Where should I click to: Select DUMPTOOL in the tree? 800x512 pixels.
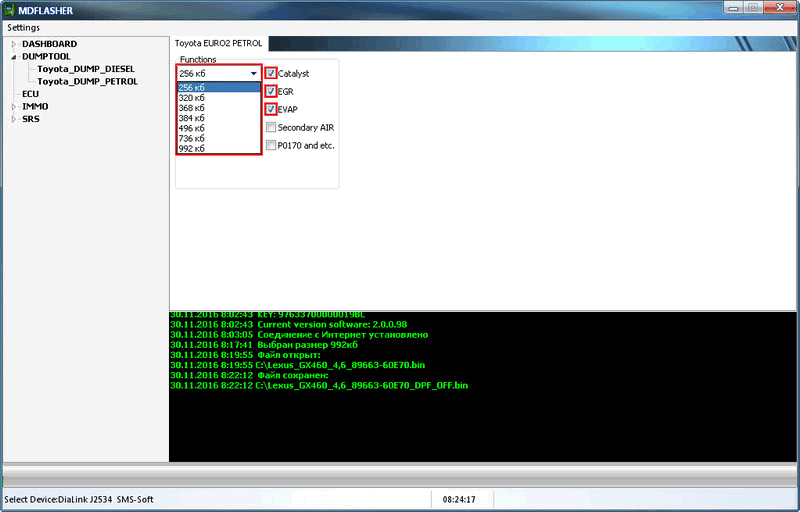tap(46, 57)
